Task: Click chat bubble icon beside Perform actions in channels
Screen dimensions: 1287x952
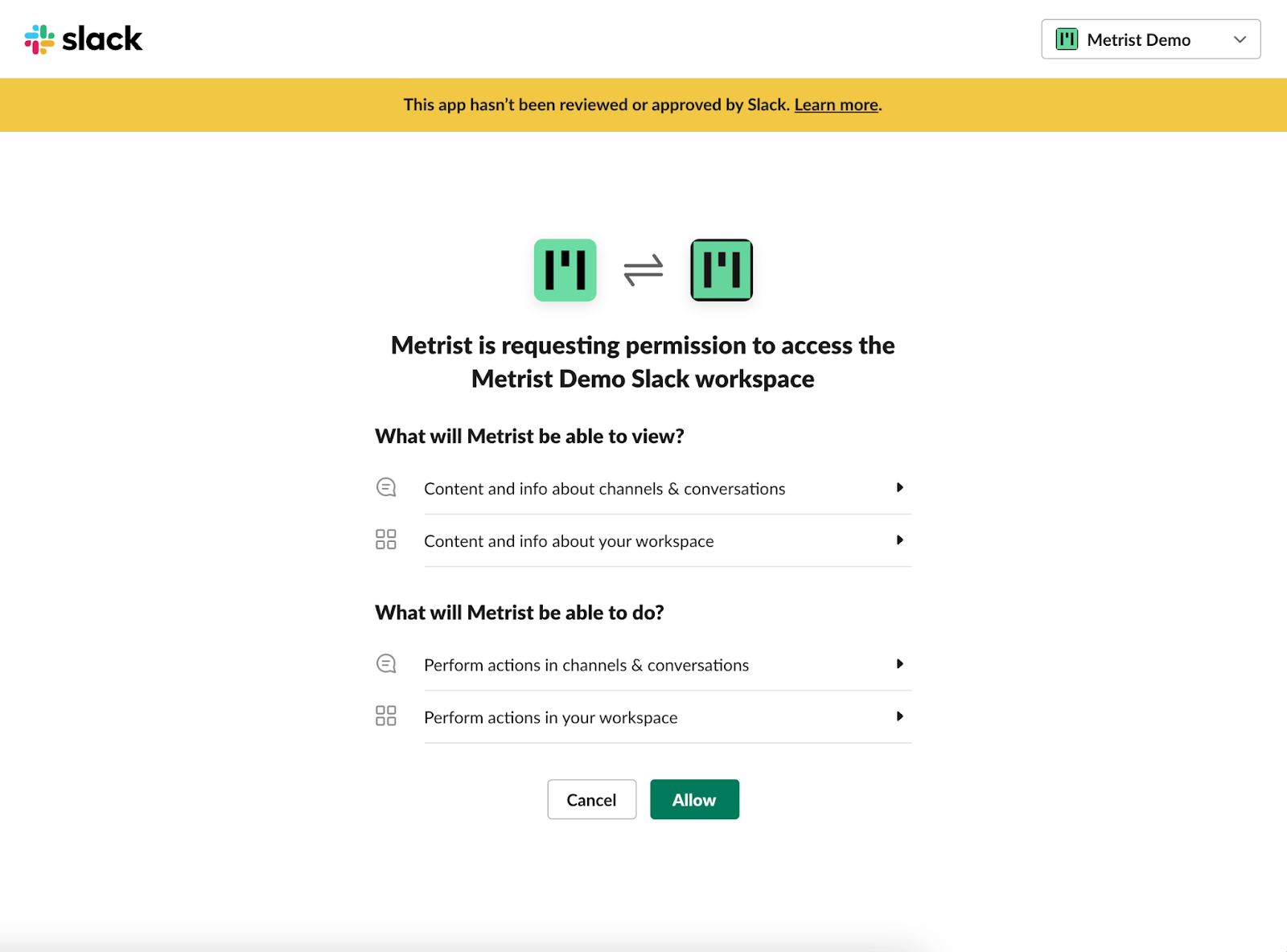Action: [386, 663]
